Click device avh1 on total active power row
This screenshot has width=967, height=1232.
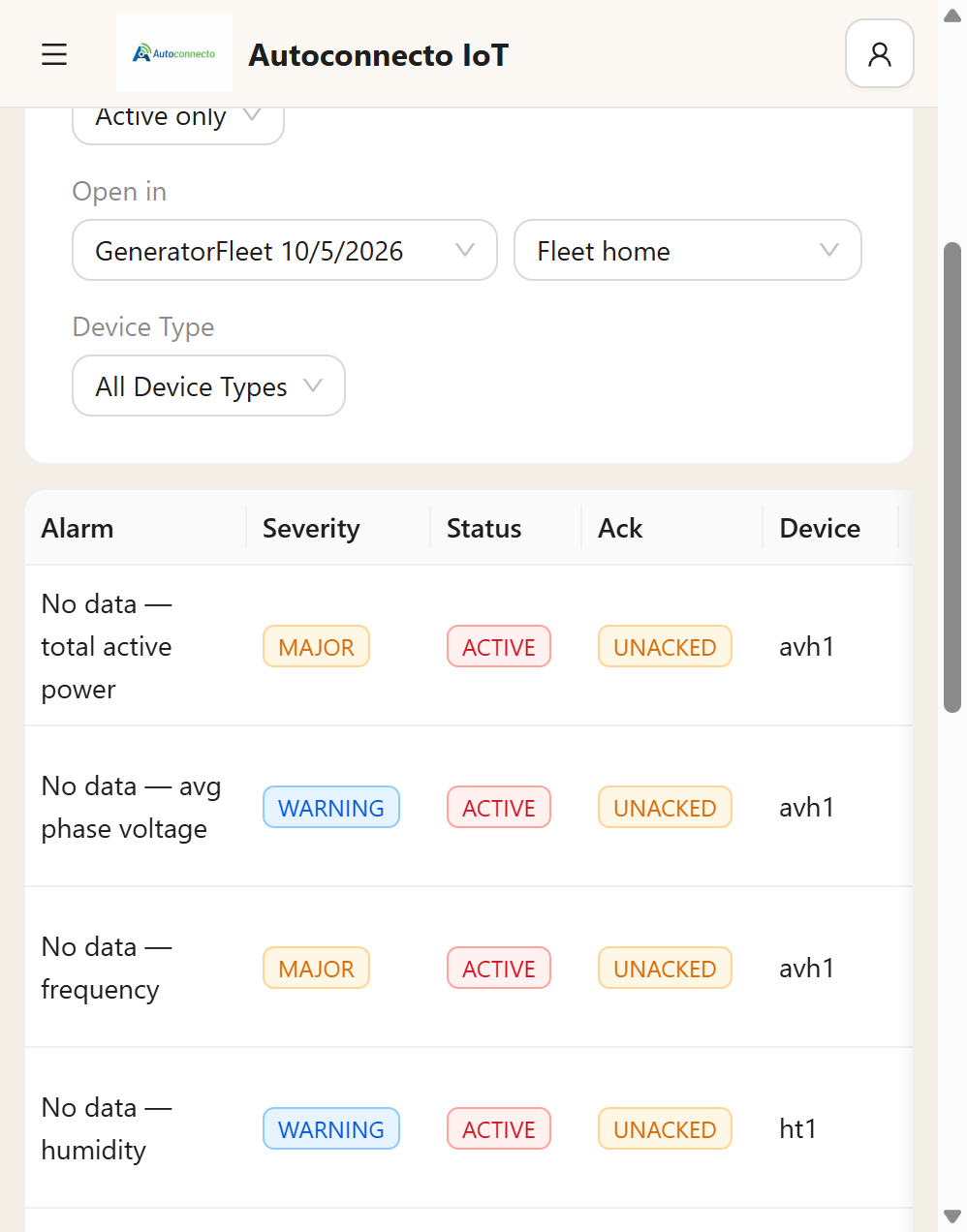click(x=806, y=646)
